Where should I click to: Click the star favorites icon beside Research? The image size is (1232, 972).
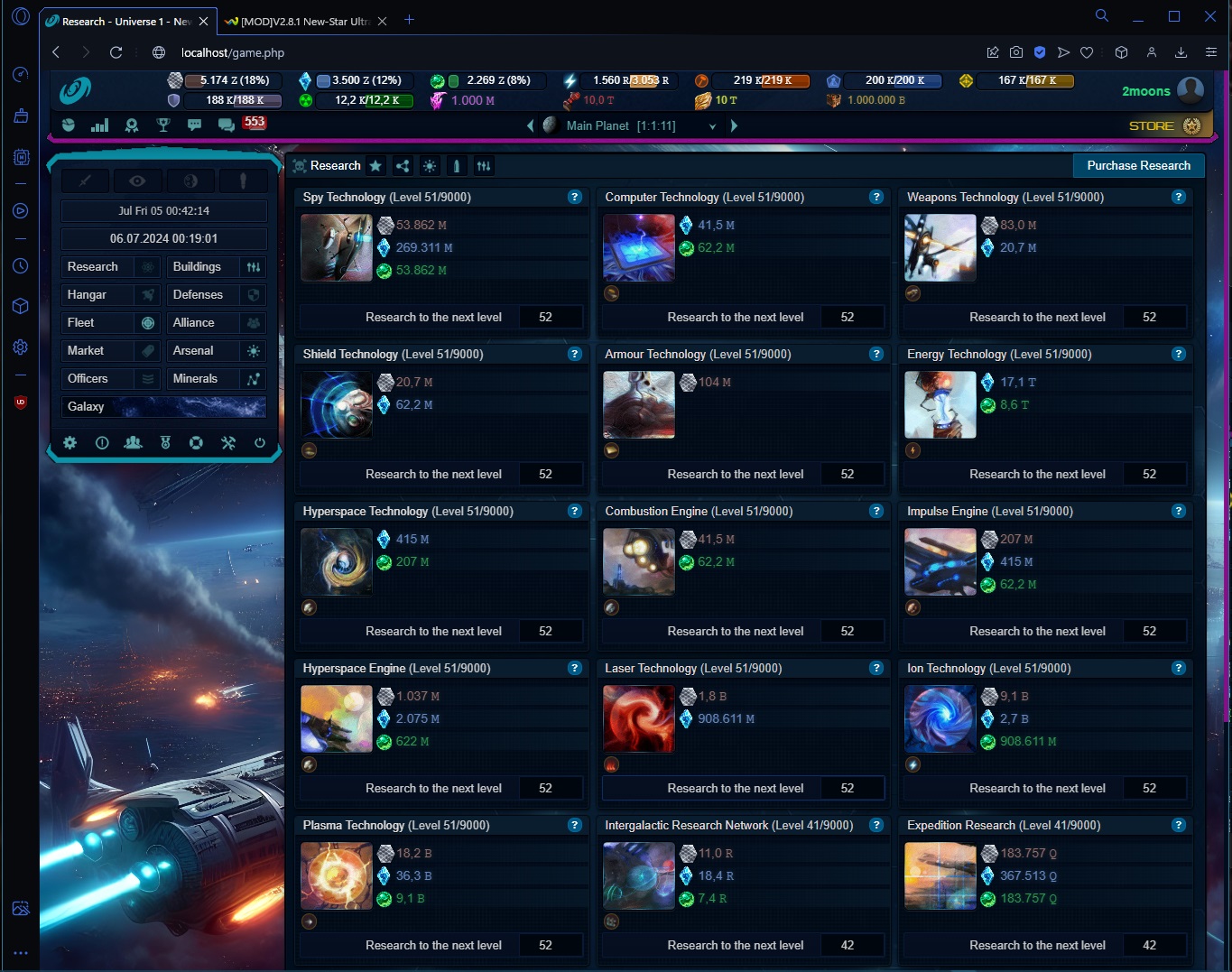[x=375, y=165]
